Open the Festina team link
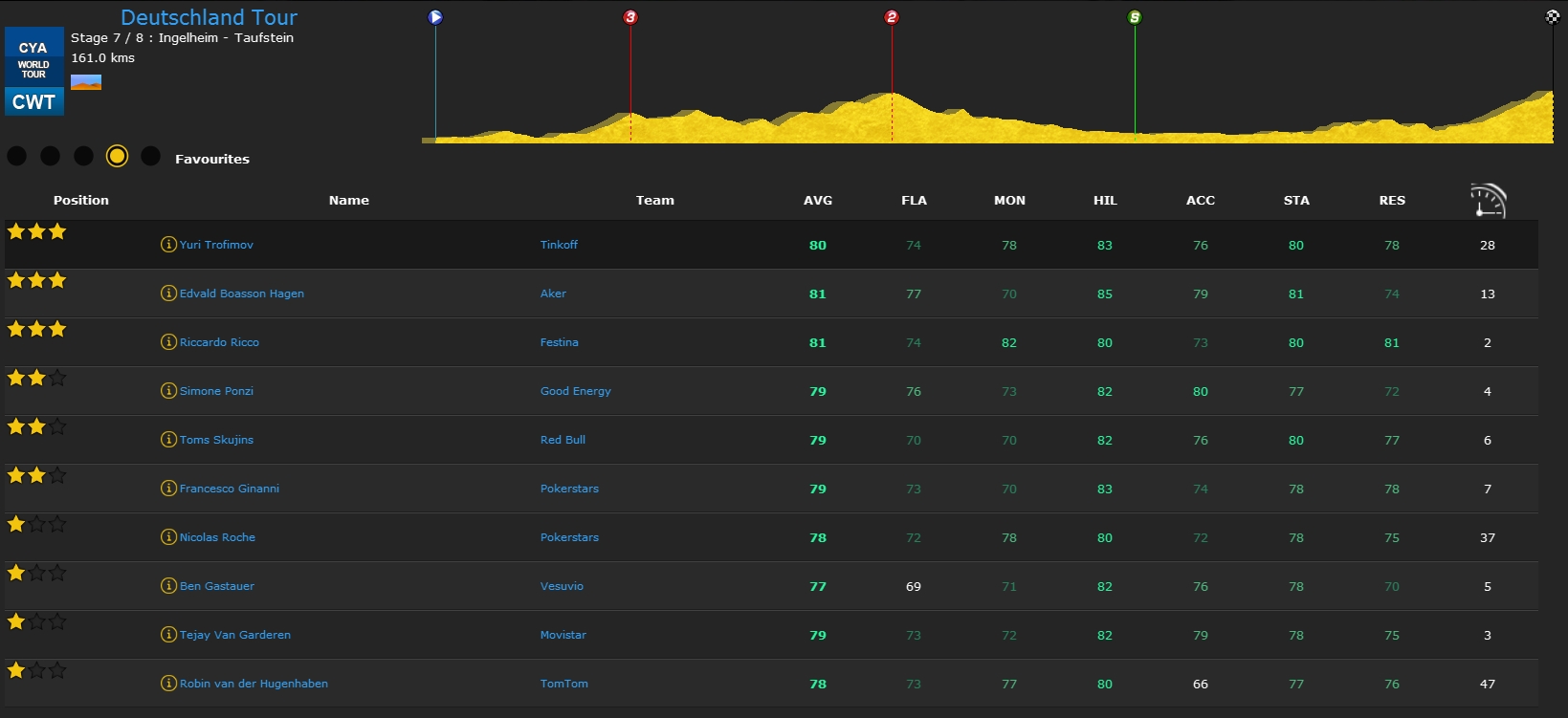The image size is (1568, 718). click(x=559, y=342)
